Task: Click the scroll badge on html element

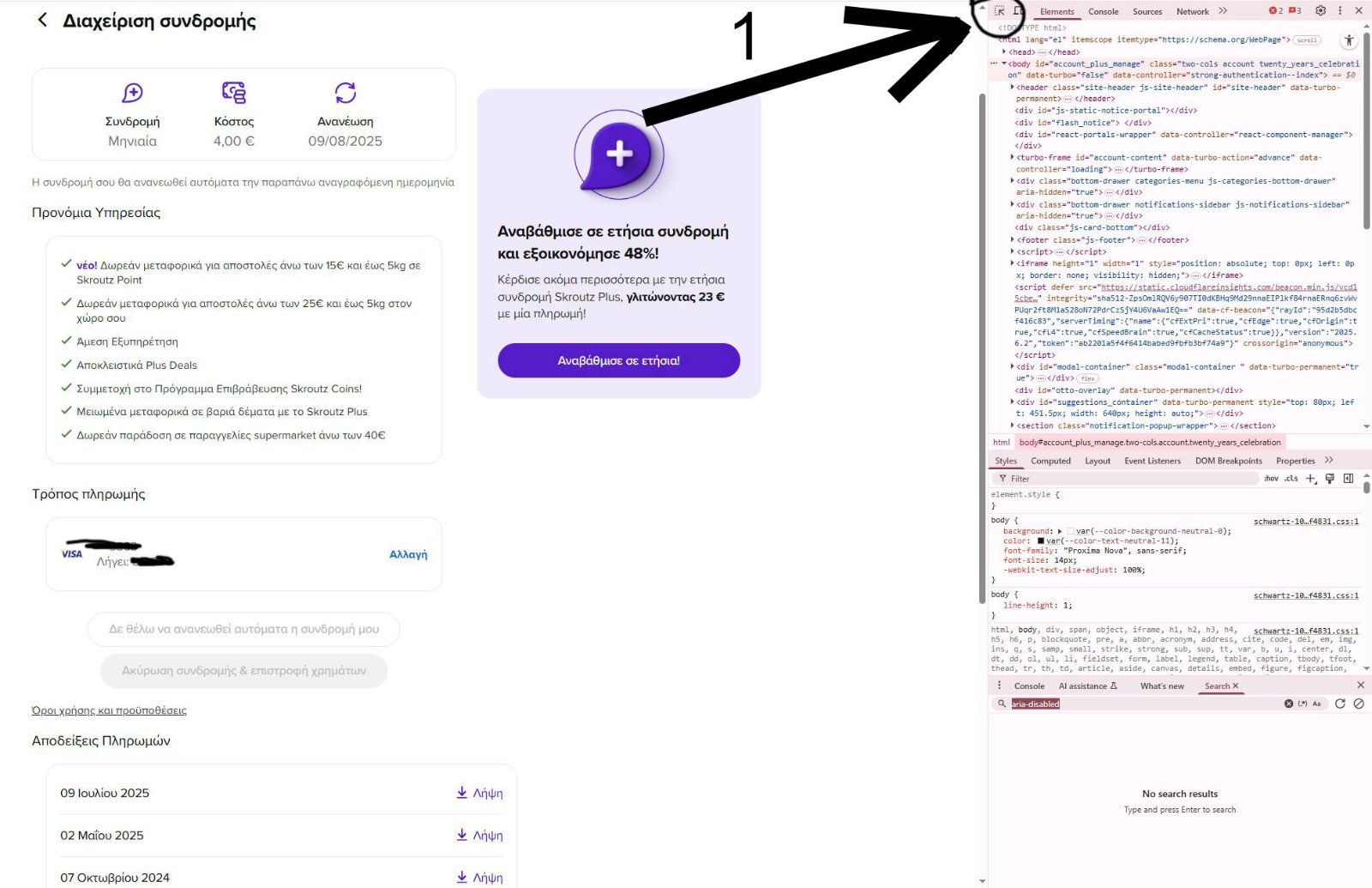Action: point(1307,40)
